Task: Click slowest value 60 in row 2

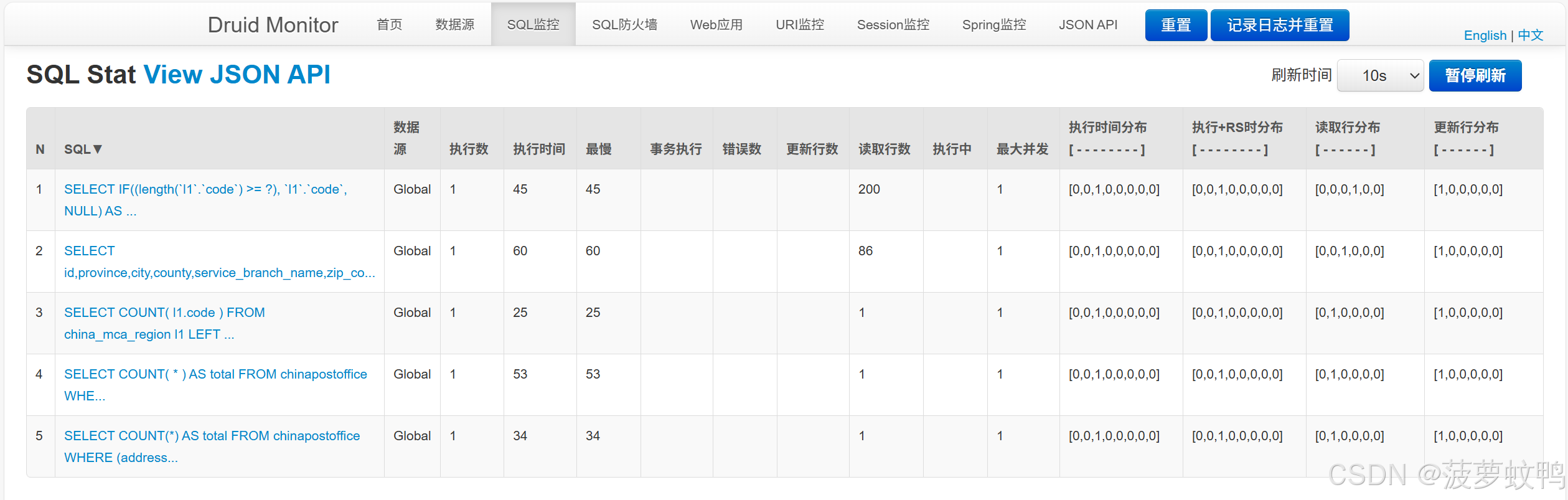Action: click(x=593, y=251)
